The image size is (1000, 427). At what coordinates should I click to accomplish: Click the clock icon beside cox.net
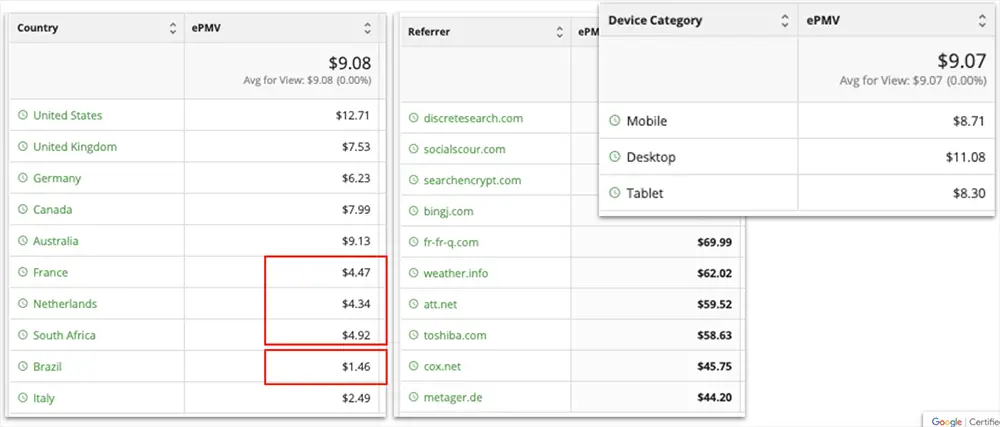413,366
